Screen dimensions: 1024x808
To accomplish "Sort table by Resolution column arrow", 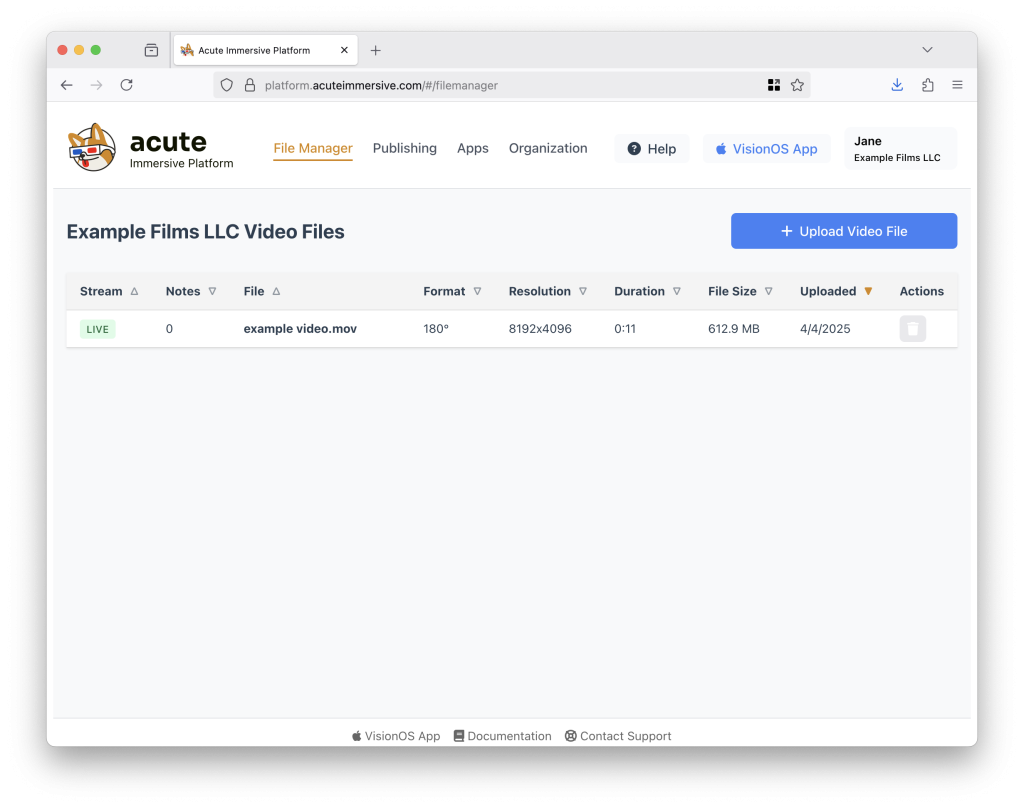I will [x=583, y=291].
